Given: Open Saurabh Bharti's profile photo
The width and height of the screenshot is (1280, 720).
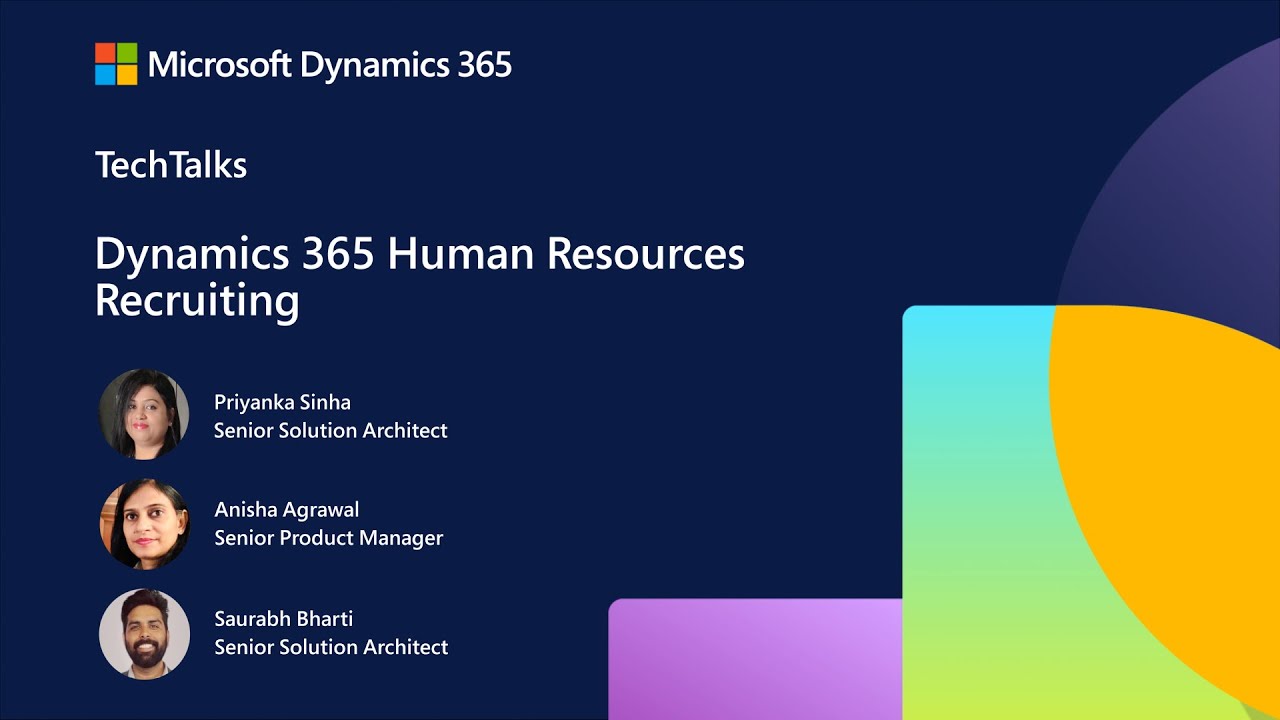Looking at the screenshot, I should [x=144, y=634].
